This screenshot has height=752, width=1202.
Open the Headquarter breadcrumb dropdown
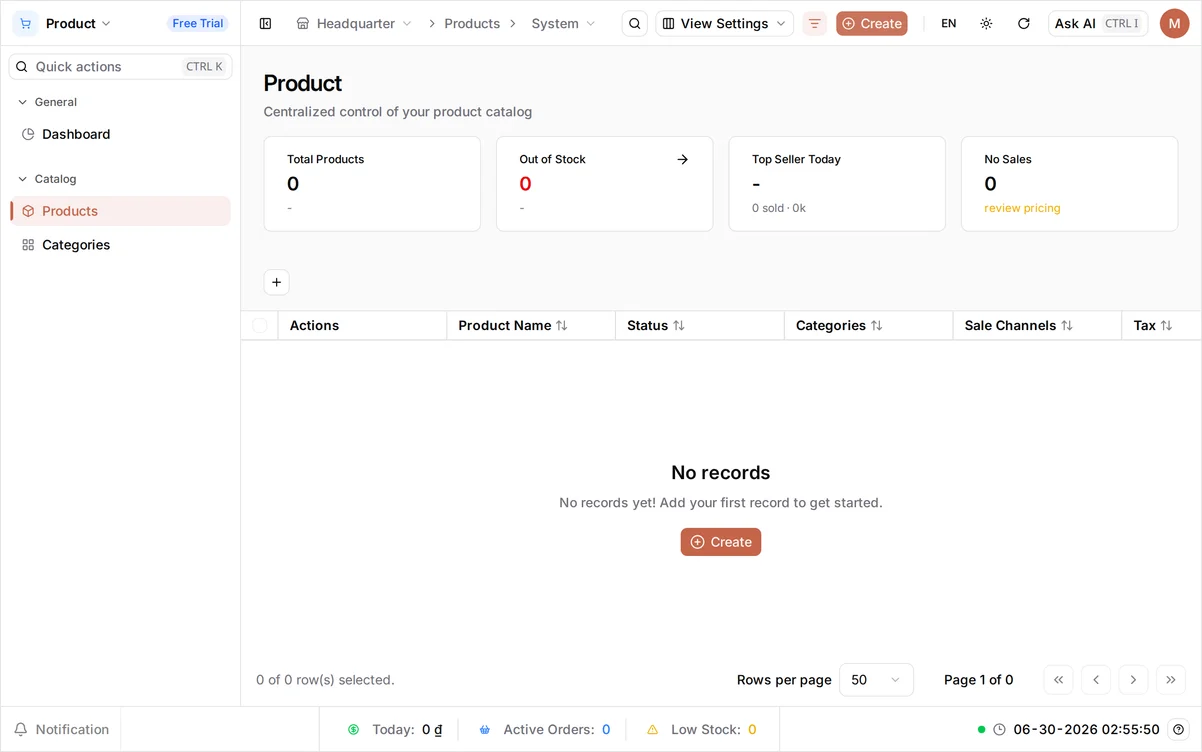355,23
